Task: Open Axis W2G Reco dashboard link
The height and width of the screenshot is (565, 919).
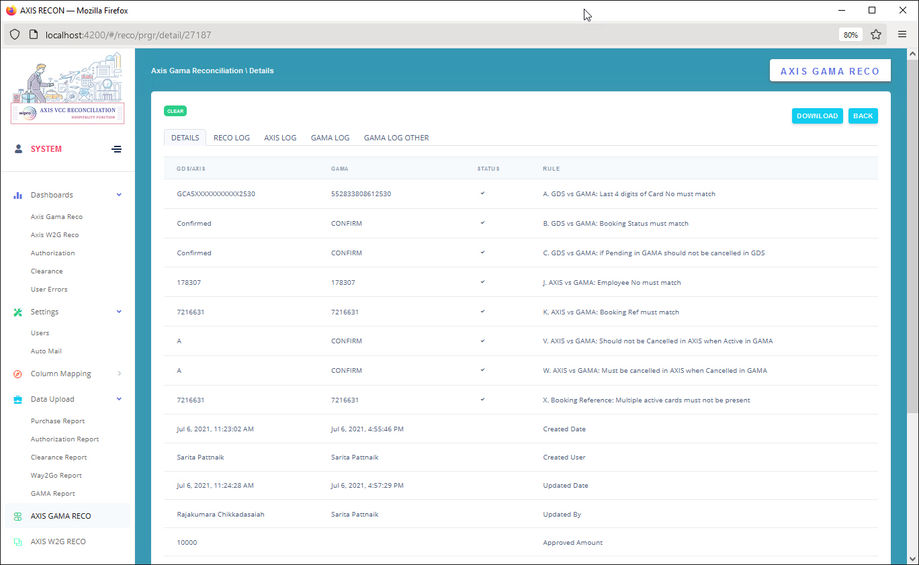Action: (x=55, y=234)
